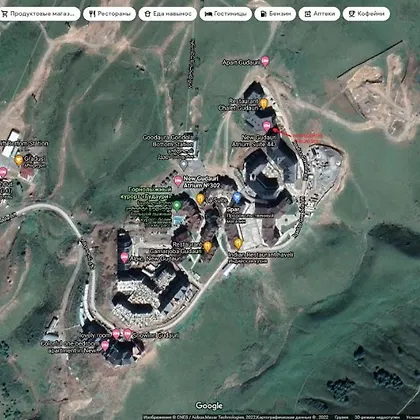Open Restaurant Gamarjoba Gudauri yellow pin
420x420 pixels.
pos(208,247)
